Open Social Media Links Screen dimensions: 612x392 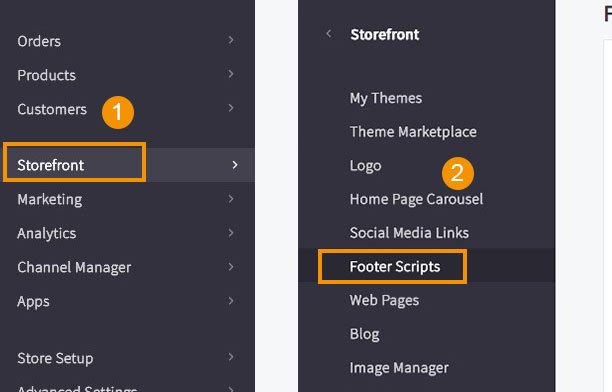[x=409, y=233]
